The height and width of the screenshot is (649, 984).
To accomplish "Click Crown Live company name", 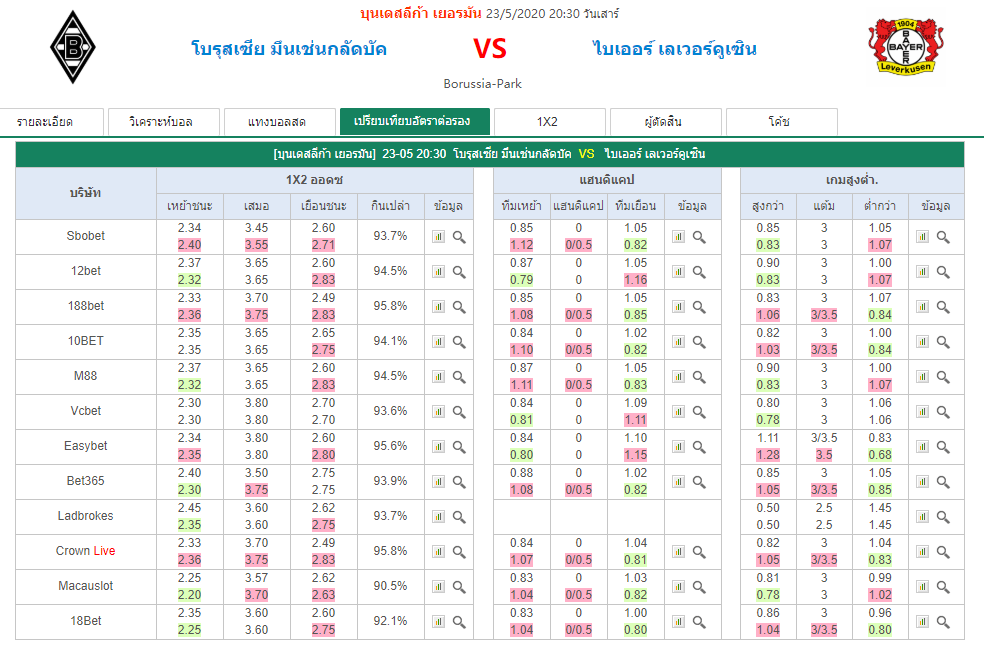I will [x=85, y=551].
